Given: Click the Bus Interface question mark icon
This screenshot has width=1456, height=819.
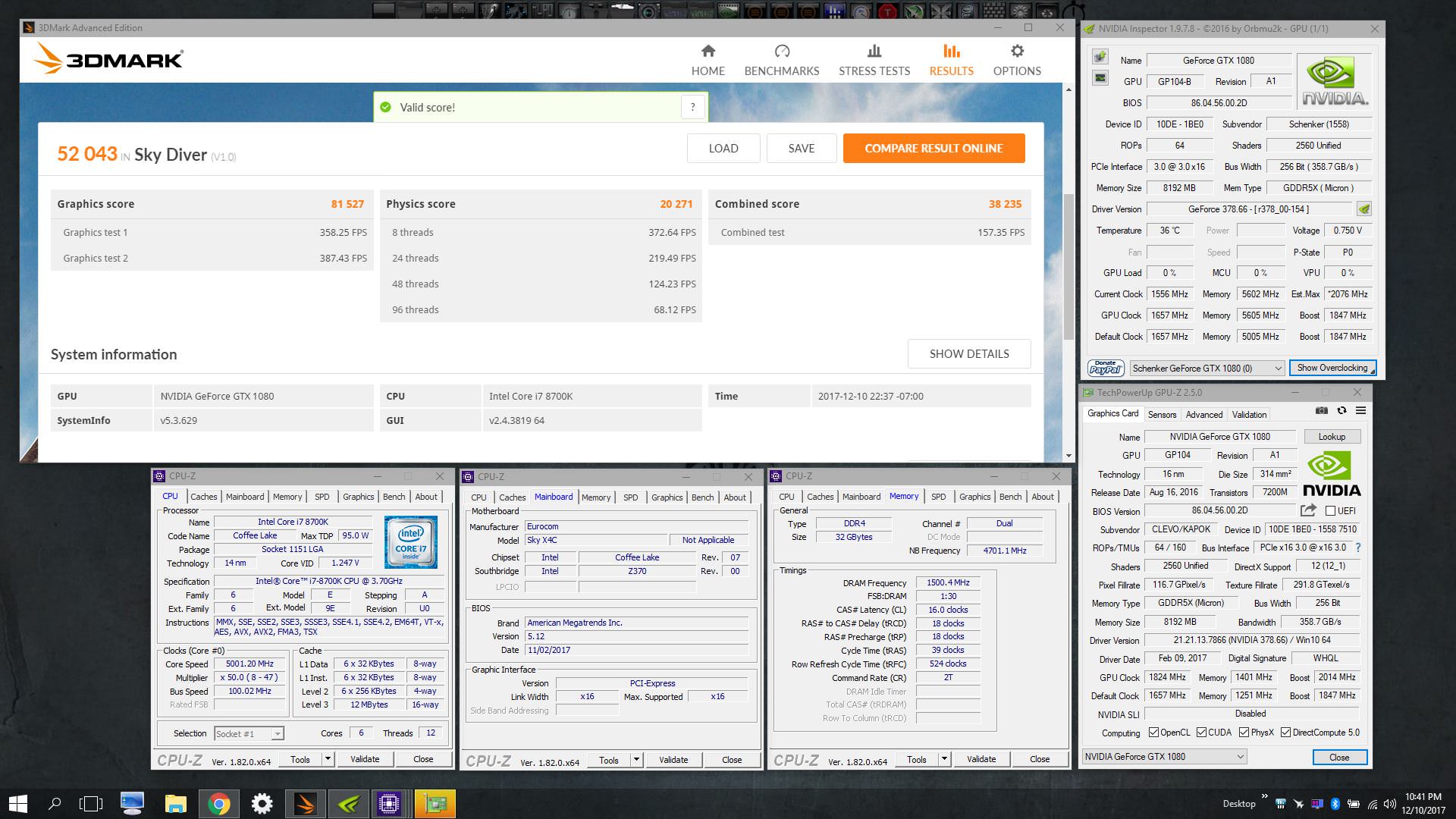Looking at the screenshot, I should (x=1357, y=548).
